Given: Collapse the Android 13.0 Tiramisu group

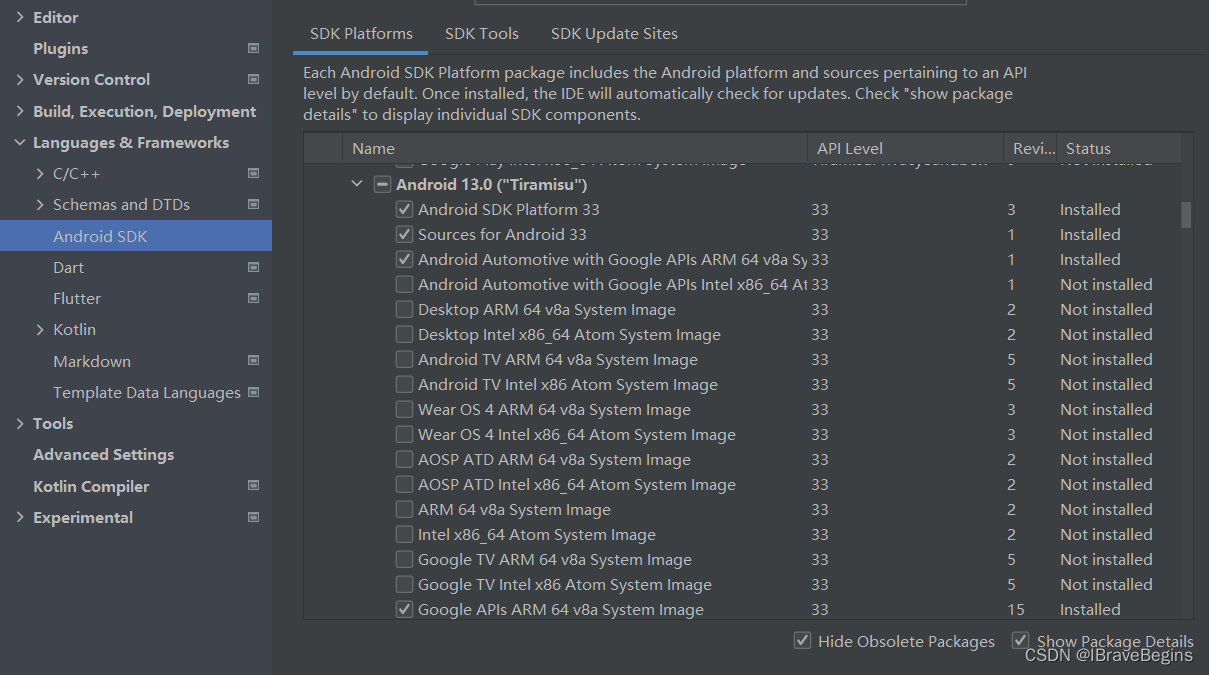Looking at the screenshot, I should click(x=357, y=184).
